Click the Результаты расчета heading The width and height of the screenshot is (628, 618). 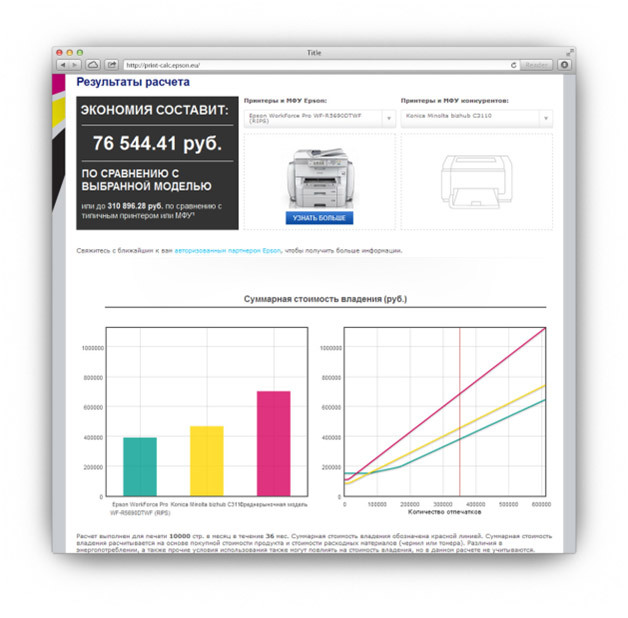133,82
